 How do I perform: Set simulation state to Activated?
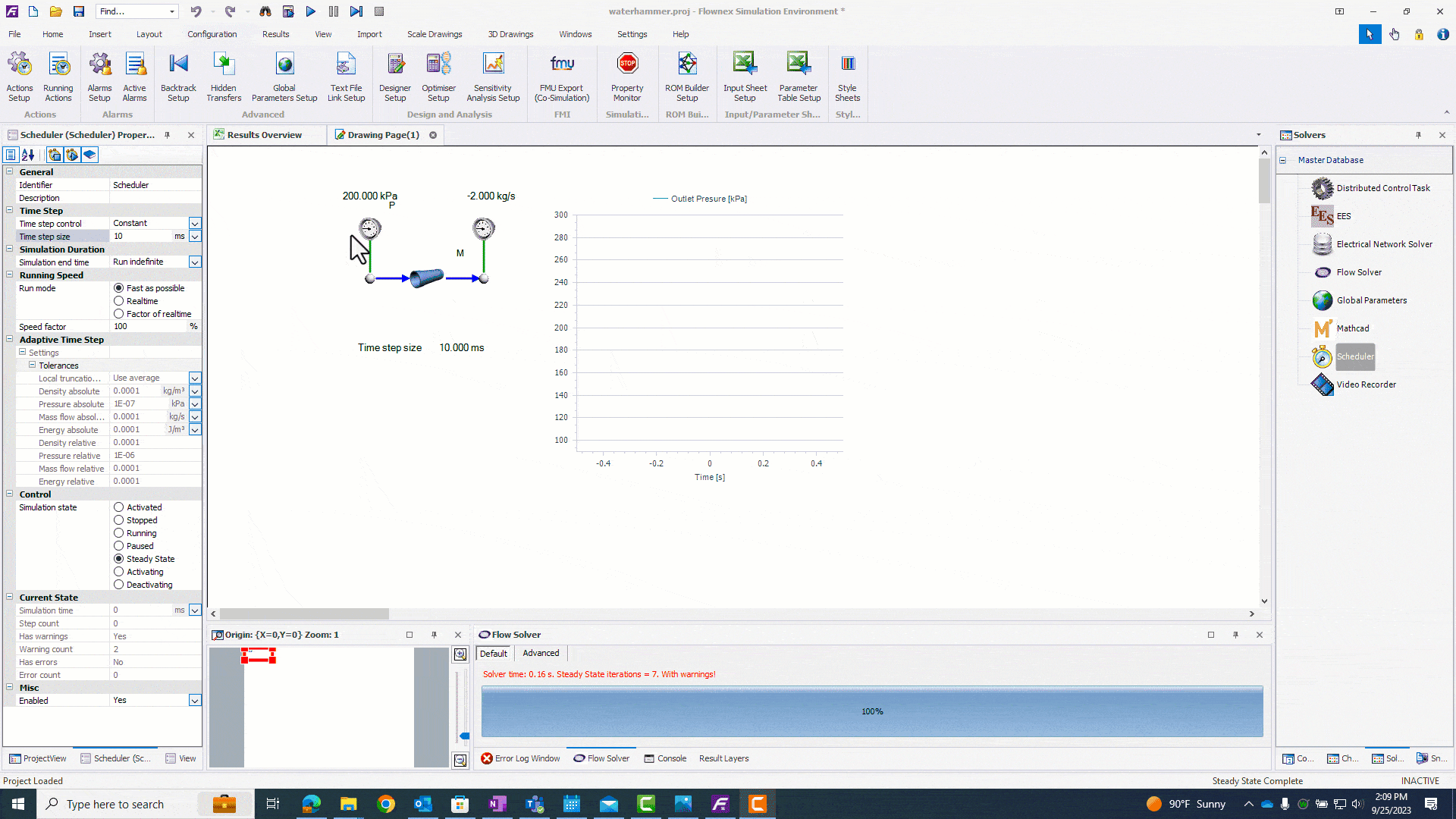click(119, 507)
